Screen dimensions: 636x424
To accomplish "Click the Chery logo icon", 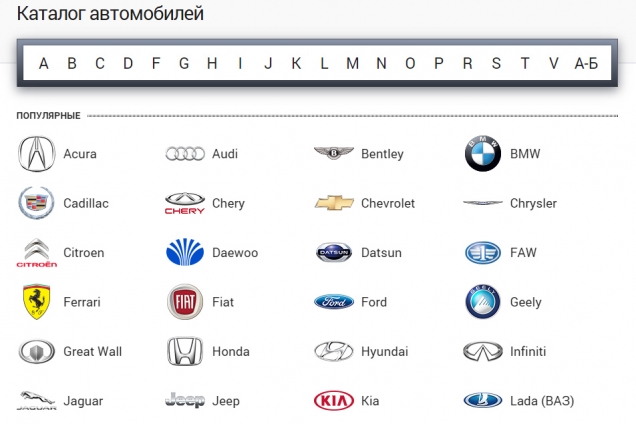I will pyautogui.click(x=185, y=203).
